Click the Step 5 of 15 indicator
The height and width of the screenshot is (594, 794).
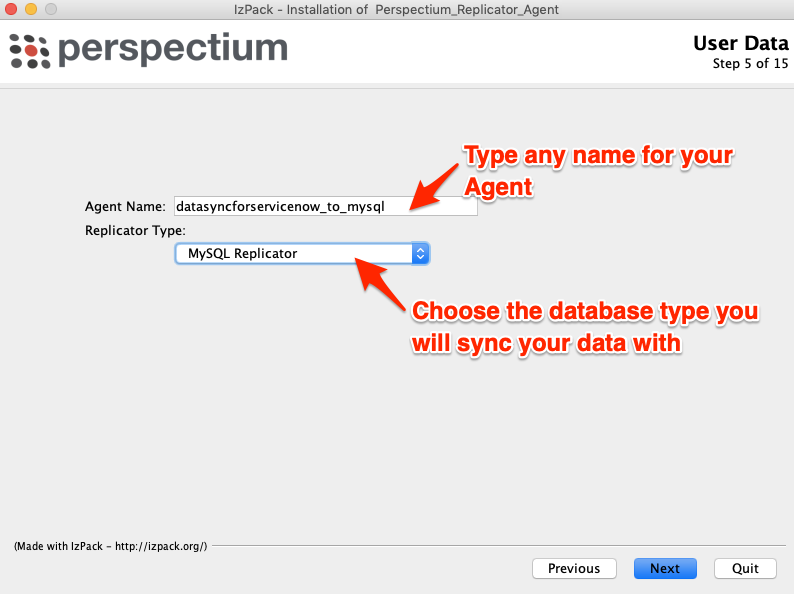[750, 64]
